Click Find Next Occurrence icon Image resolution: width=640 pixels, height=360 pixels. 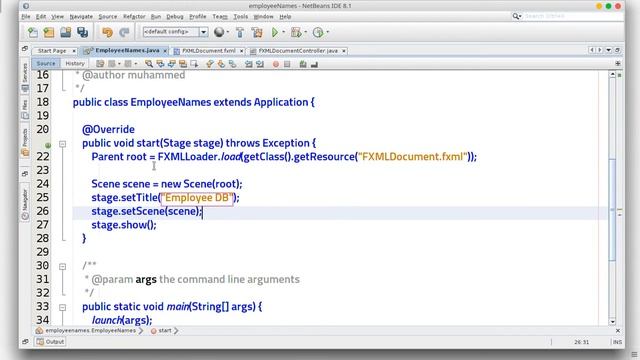[171, 64]
